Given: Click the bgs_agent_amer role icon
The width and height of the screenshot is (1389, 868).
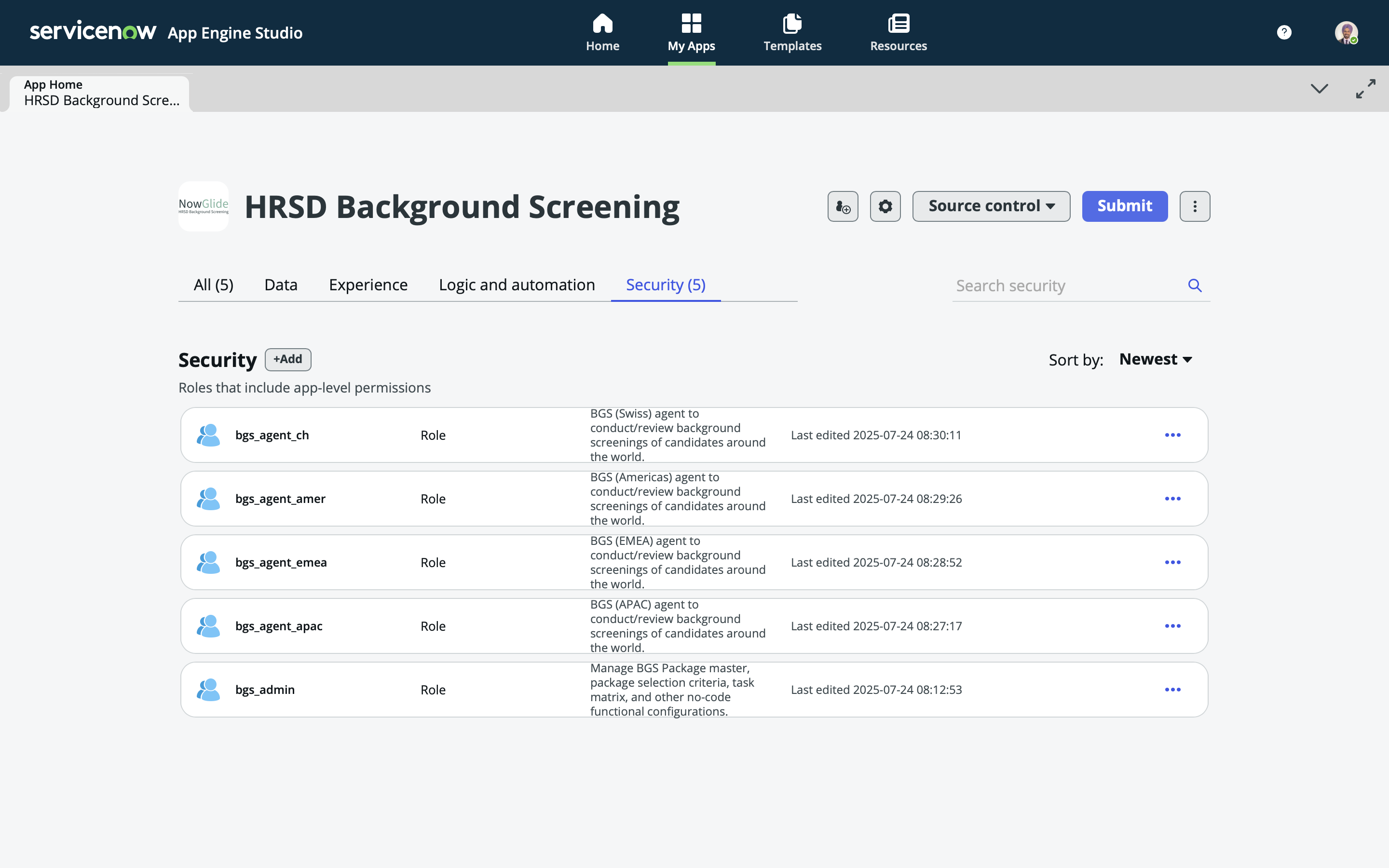Looking at the screenshot, I should (x=208, y=499).
